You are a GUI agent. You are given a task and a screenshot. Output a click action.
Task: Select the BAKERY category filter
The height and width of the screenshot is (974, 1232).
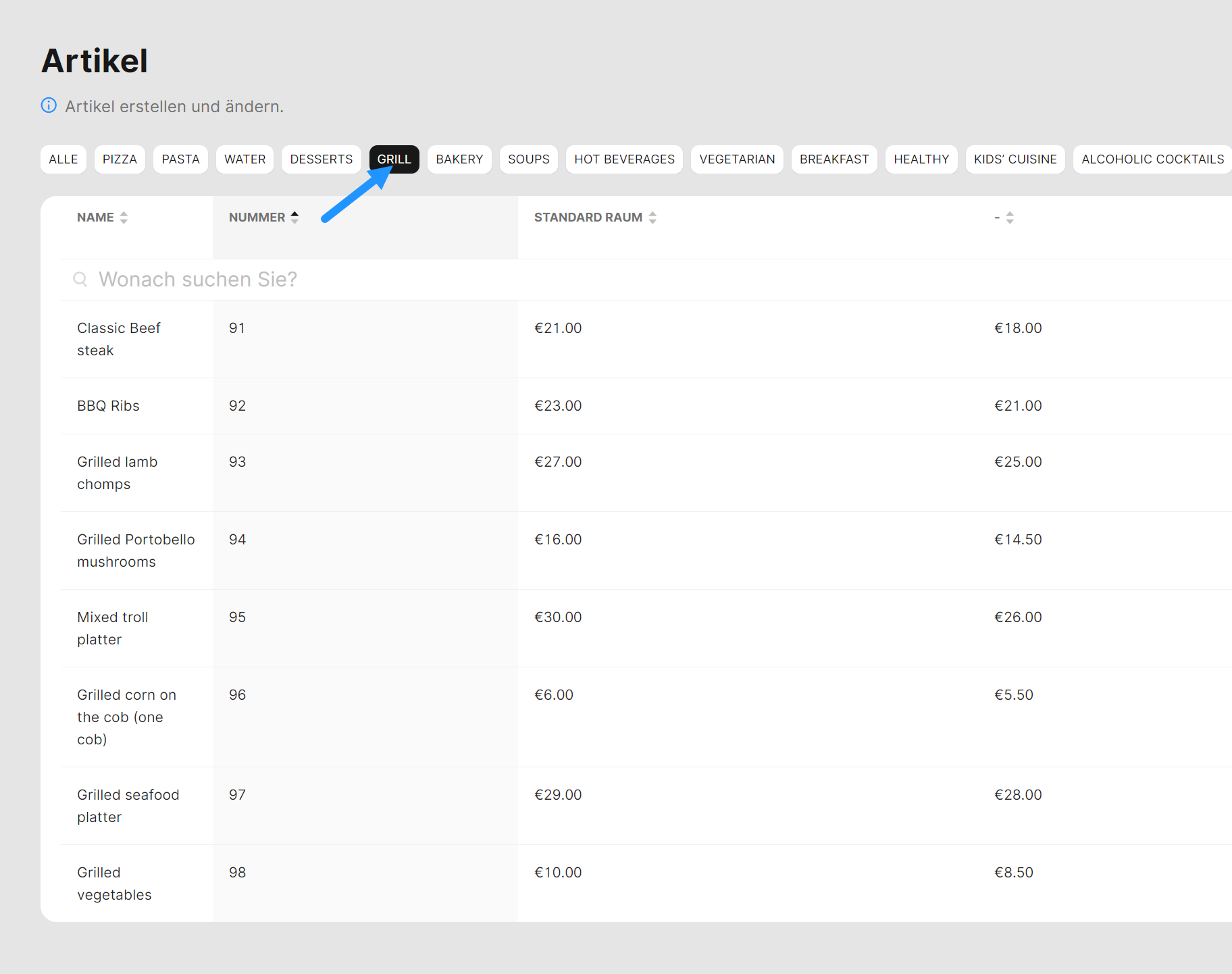click(x=459, y=159)
